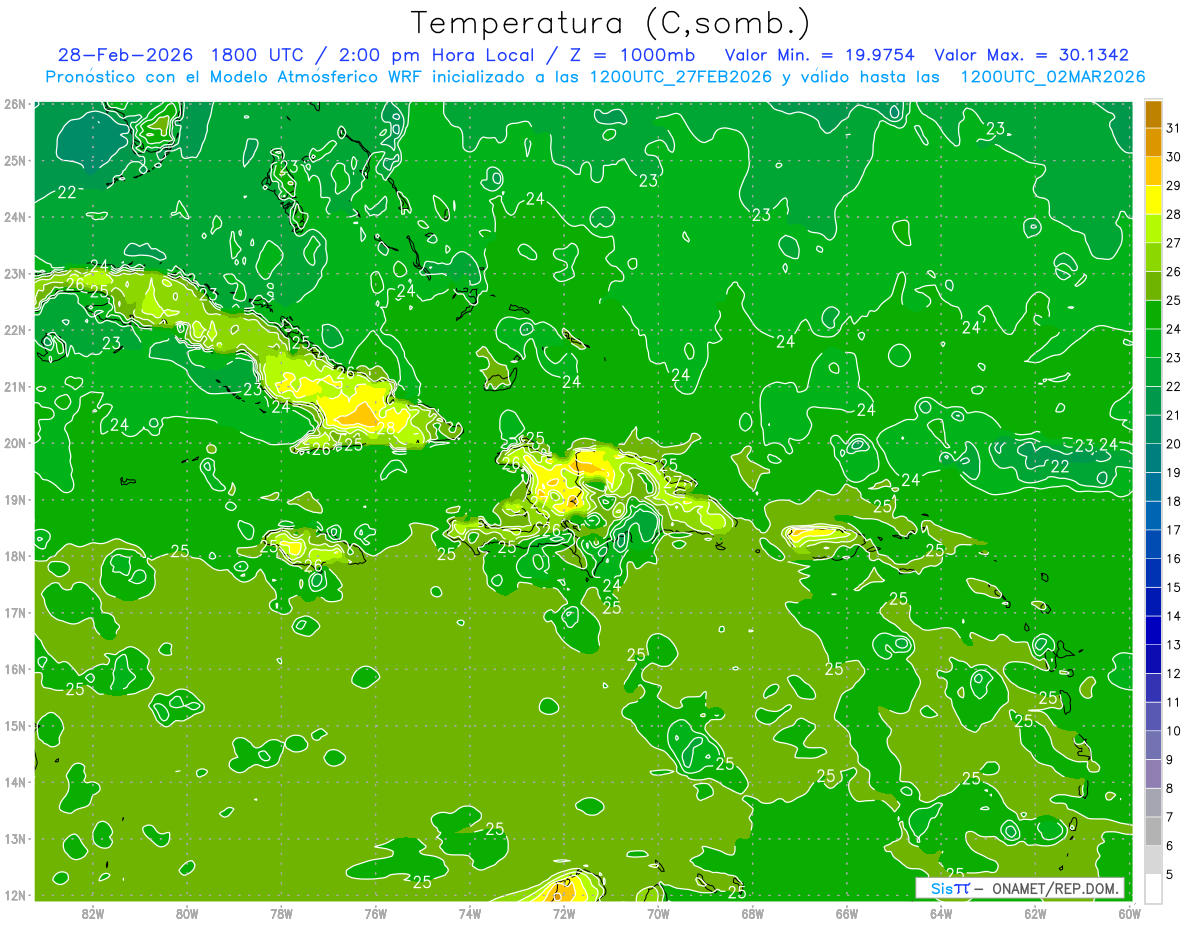Click the '62W' longitude axis label
The width and height of the screenshot is (1200, 927).
tap(1035, 913)
